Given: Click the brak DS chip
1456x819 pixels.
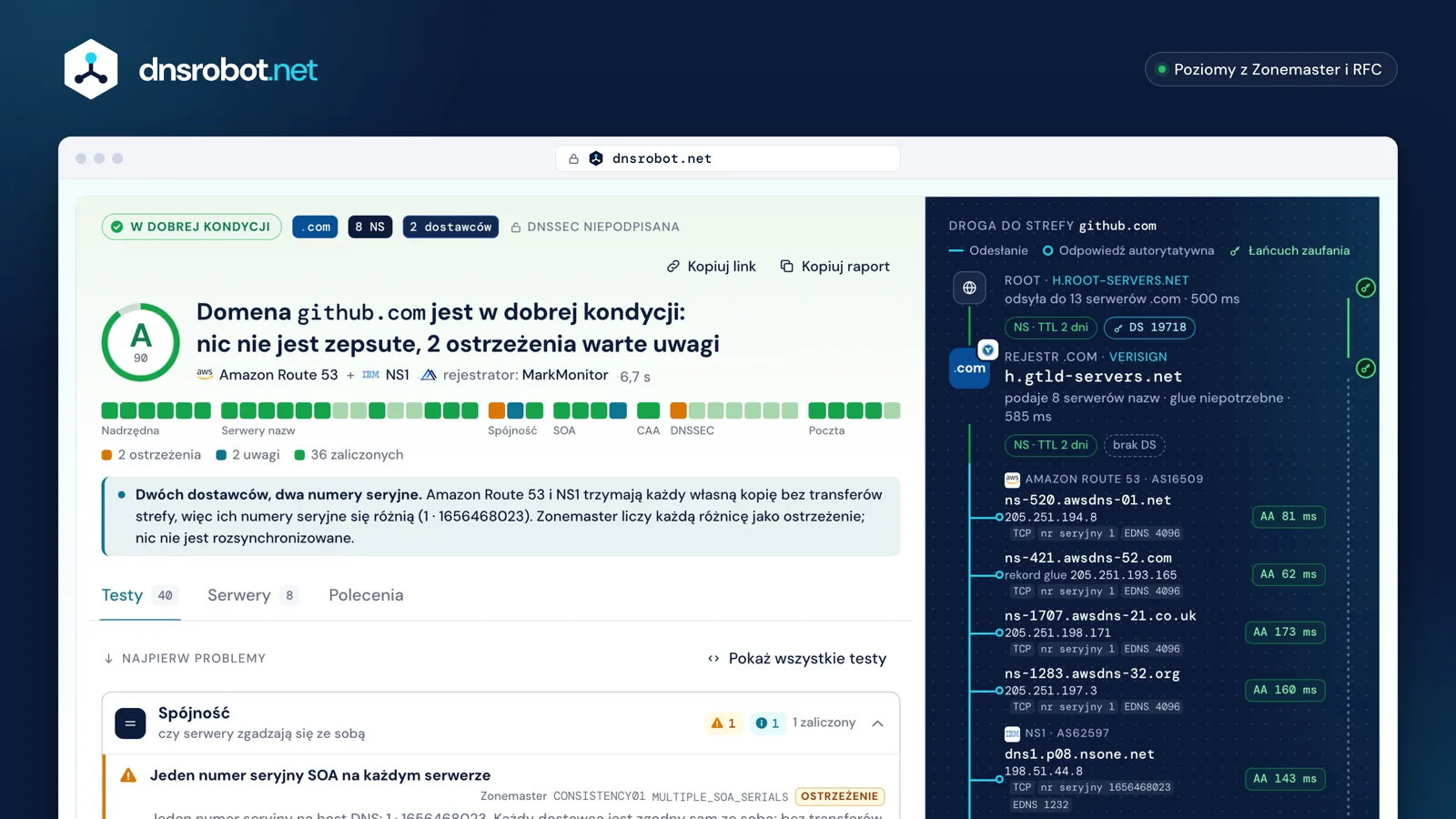Looking at the screenshot, I should click(x=1135, y=445).
